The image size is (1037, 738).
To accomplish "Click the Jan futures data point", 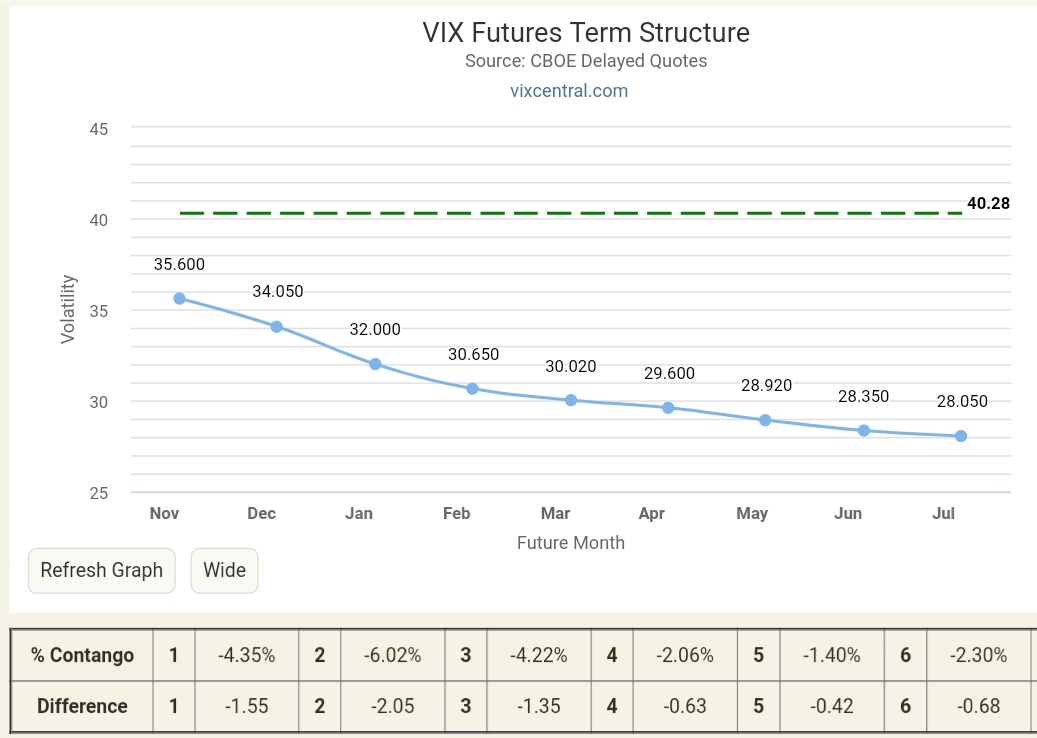I will [375, 364].
